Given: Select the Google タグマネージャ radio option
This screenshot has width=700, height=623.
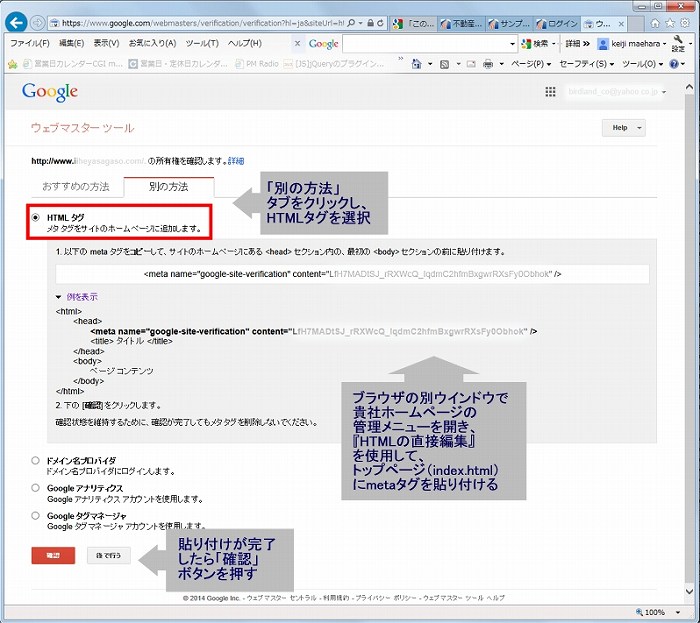Looking at the screenshot, I should (35, 515).
